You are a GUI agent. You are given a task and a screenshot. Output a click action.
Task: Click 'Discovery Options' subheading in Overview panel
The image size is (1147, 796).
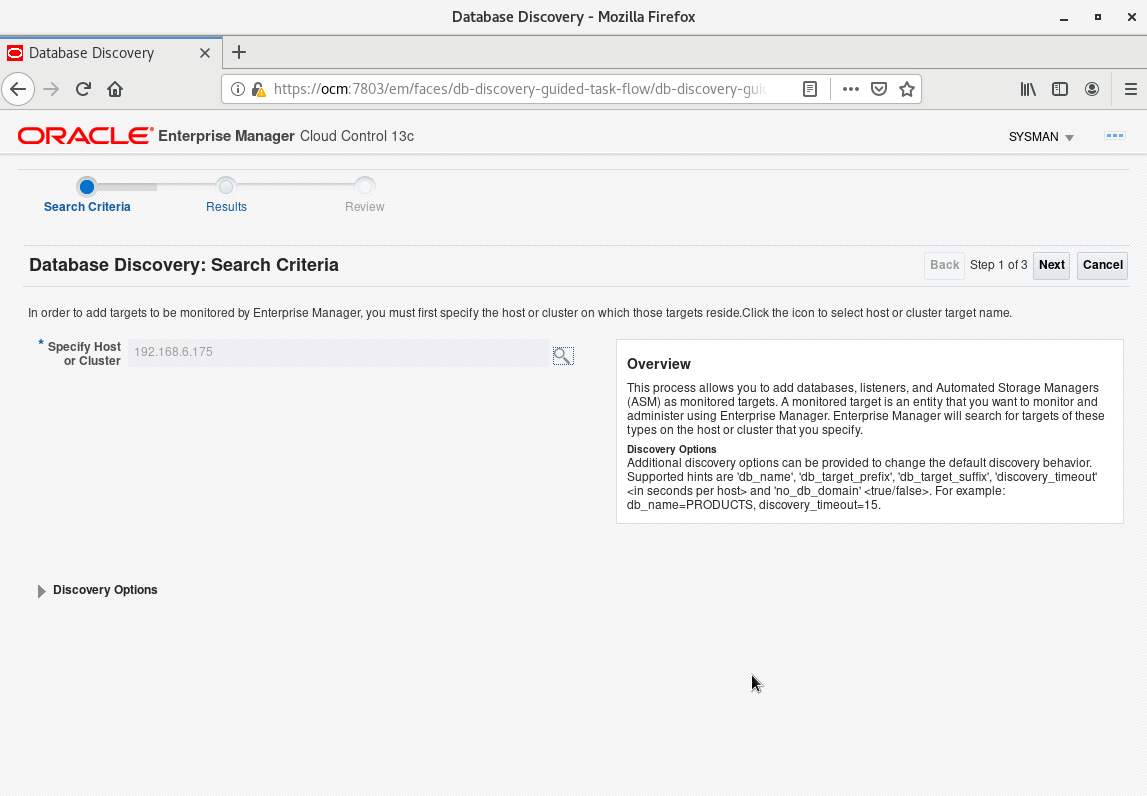click(672, 449)
